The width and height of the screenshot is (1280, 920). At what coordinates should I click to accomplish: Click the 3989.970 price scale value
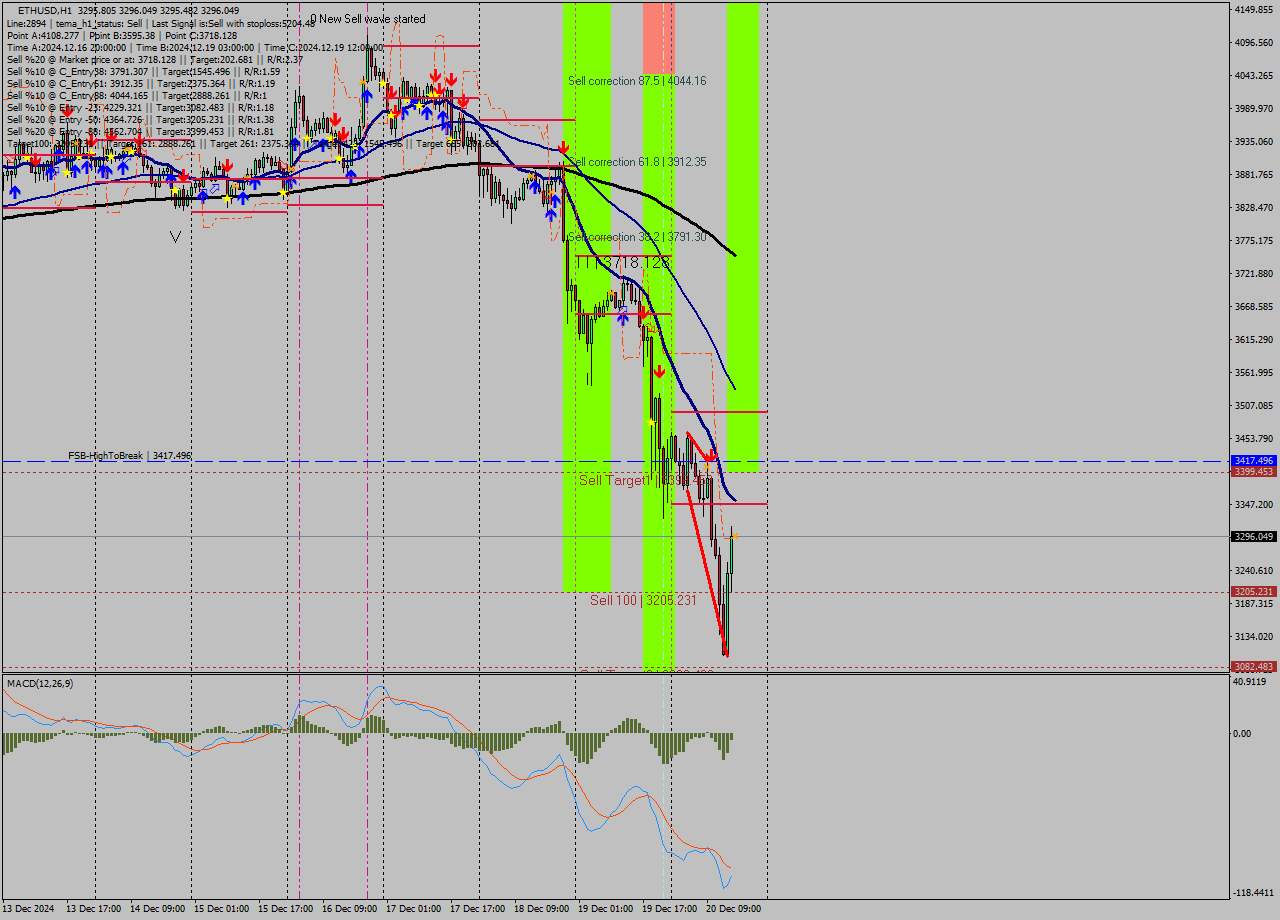1254,109
